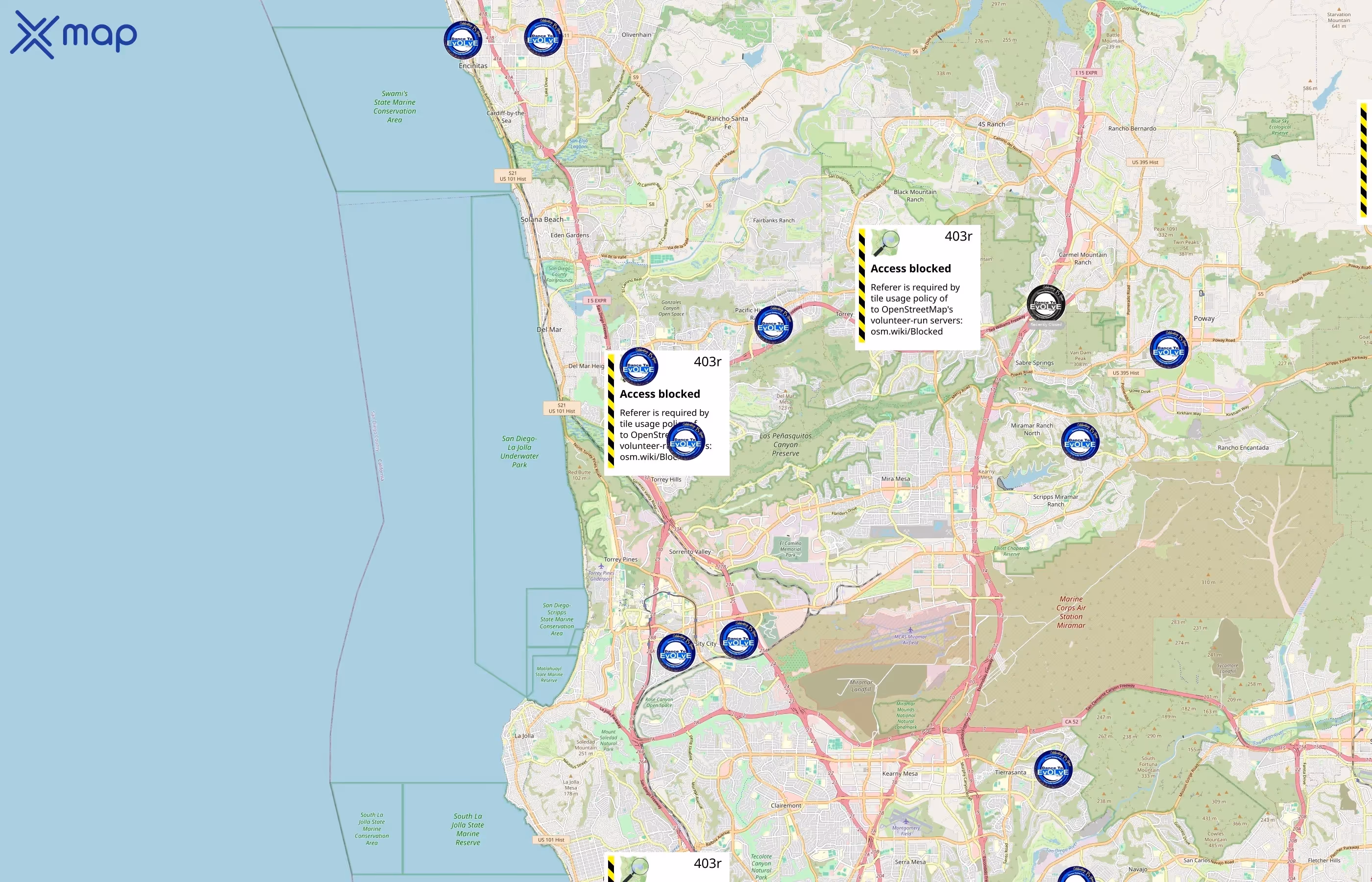
Task: Click the Swami's State Marine Conservation Area label
Action: click(394, 106)
